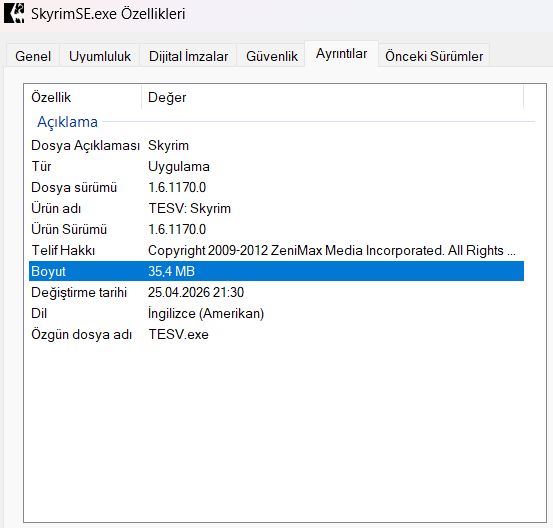Viewport: 553px width, 528px height.
Task: Switch to the Genel tab
Action: click(x=33, y=56)
